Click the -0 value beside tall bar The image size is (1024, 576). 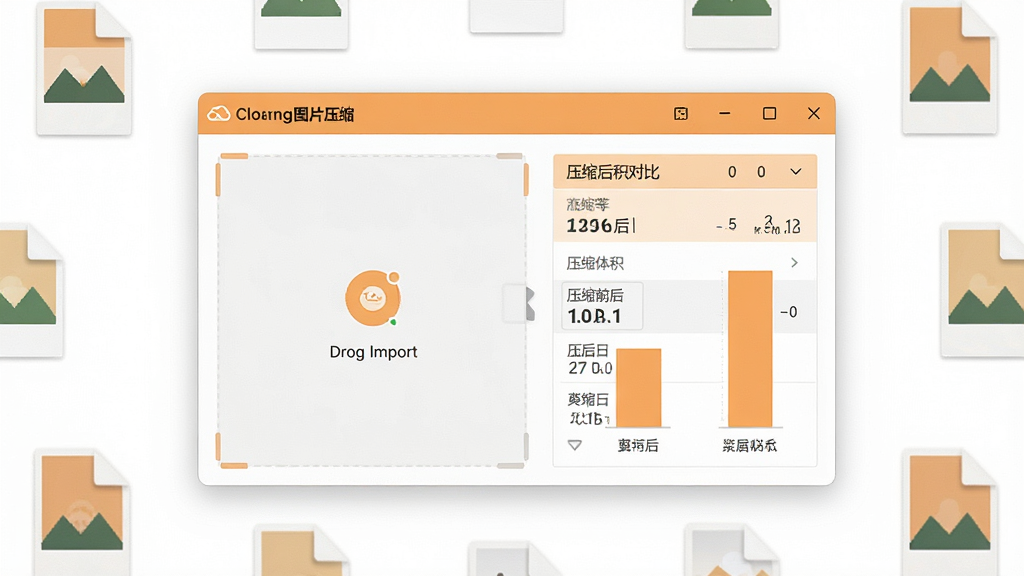point(789,312)
